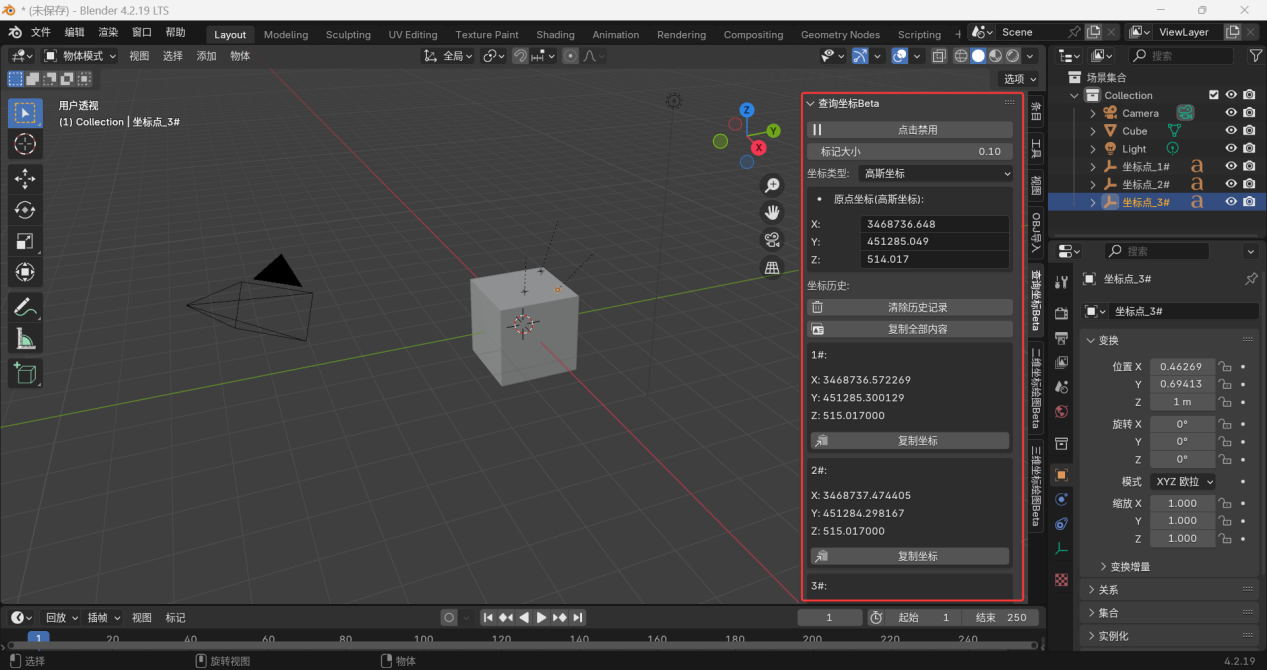The height and width of the screenshot is (670, 1267).
Task: Toggle visibility of Light object
Action: pos(1231,149)
